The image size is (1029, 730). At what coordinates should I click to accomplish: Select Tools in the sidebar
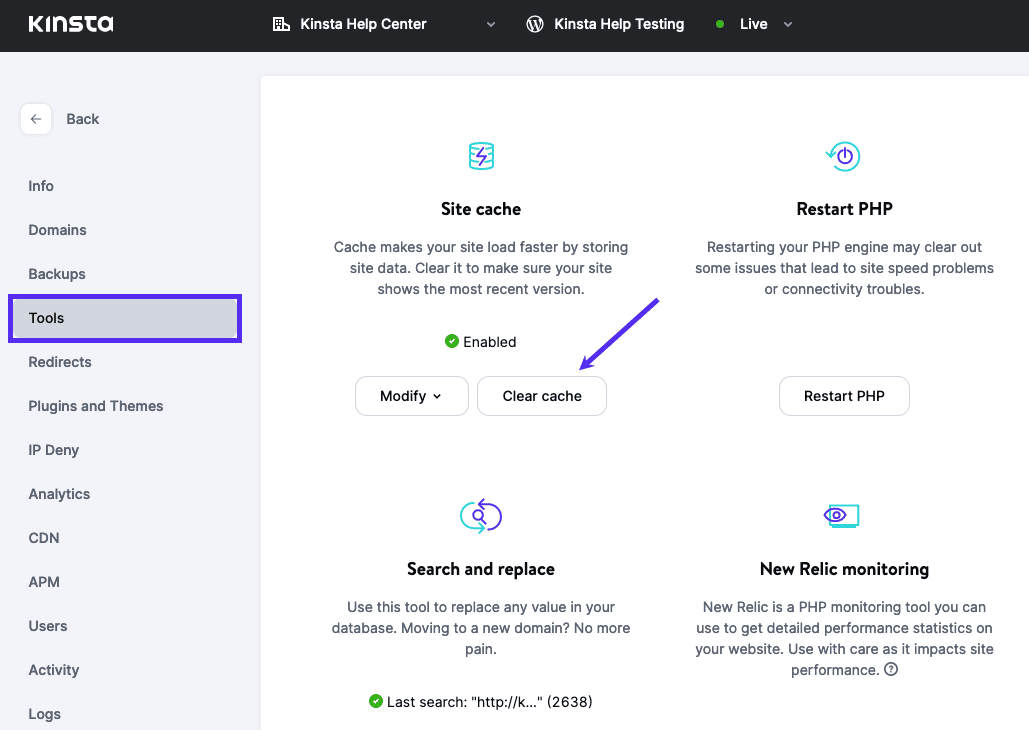(x=125, y=318)
